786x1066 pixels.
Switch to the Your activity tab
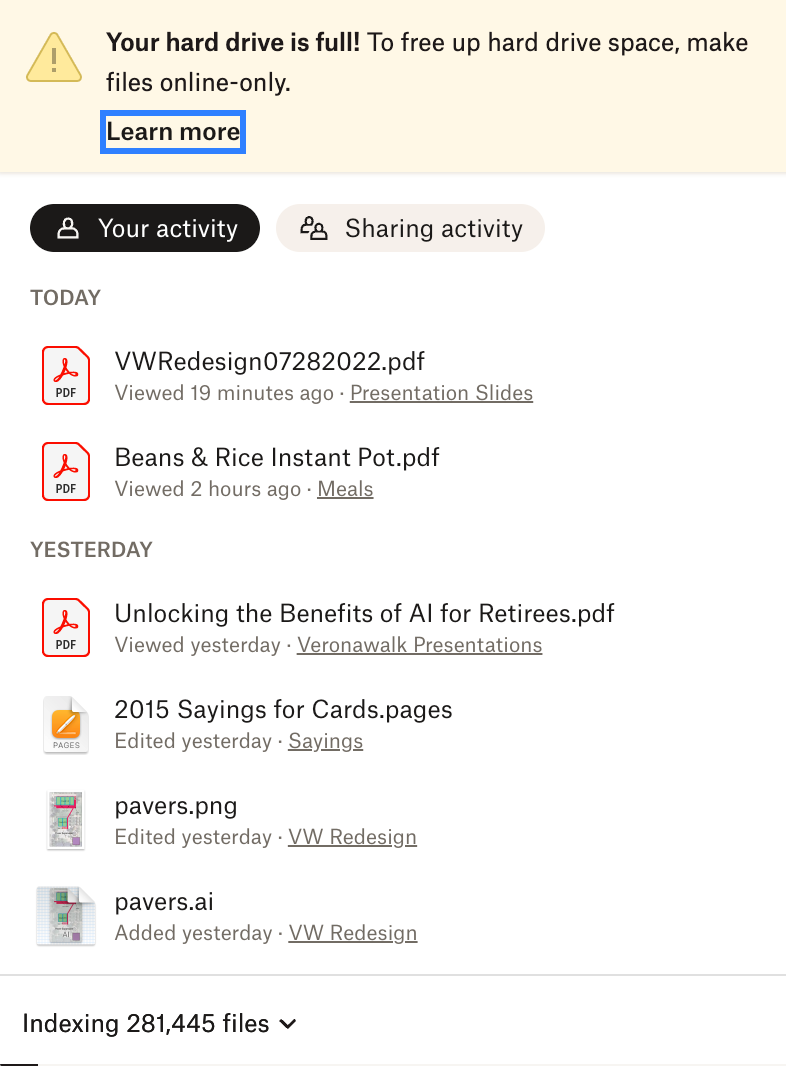pyautogui.click(x=145, y=228)
